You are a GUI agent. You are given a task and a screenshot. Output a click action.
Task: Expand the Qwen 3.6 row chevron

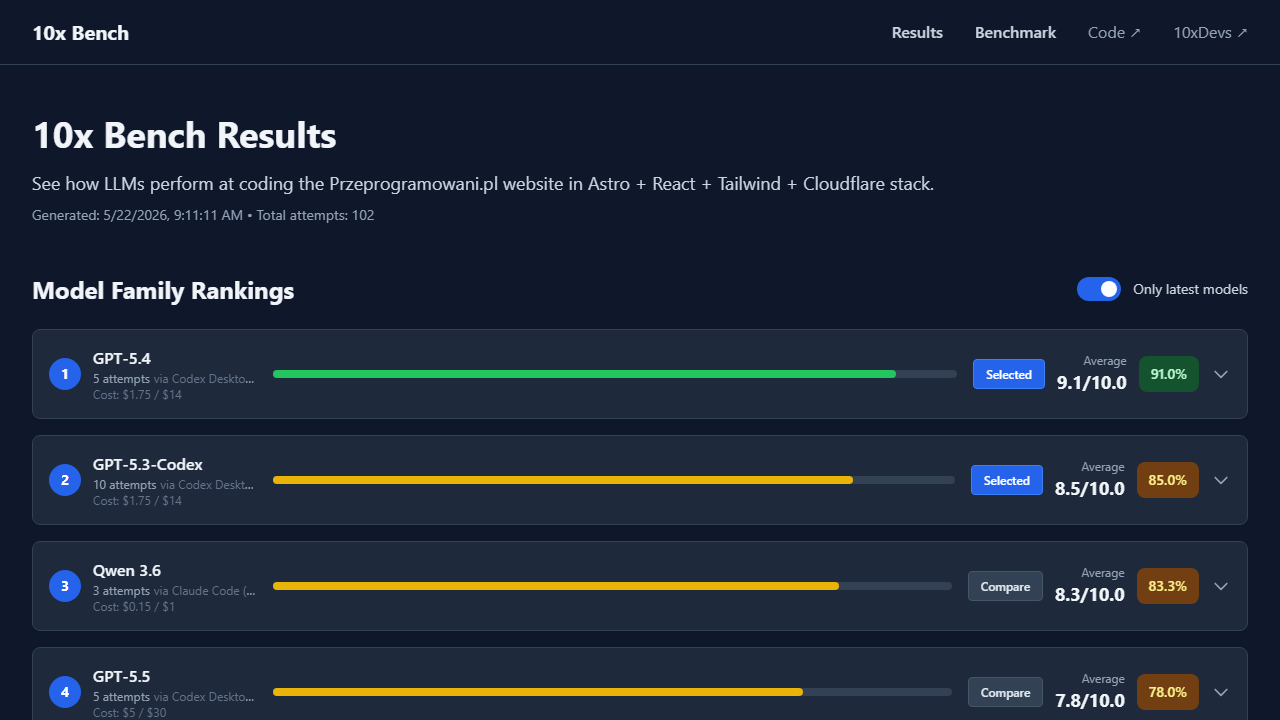click(x=1221, y=586)
